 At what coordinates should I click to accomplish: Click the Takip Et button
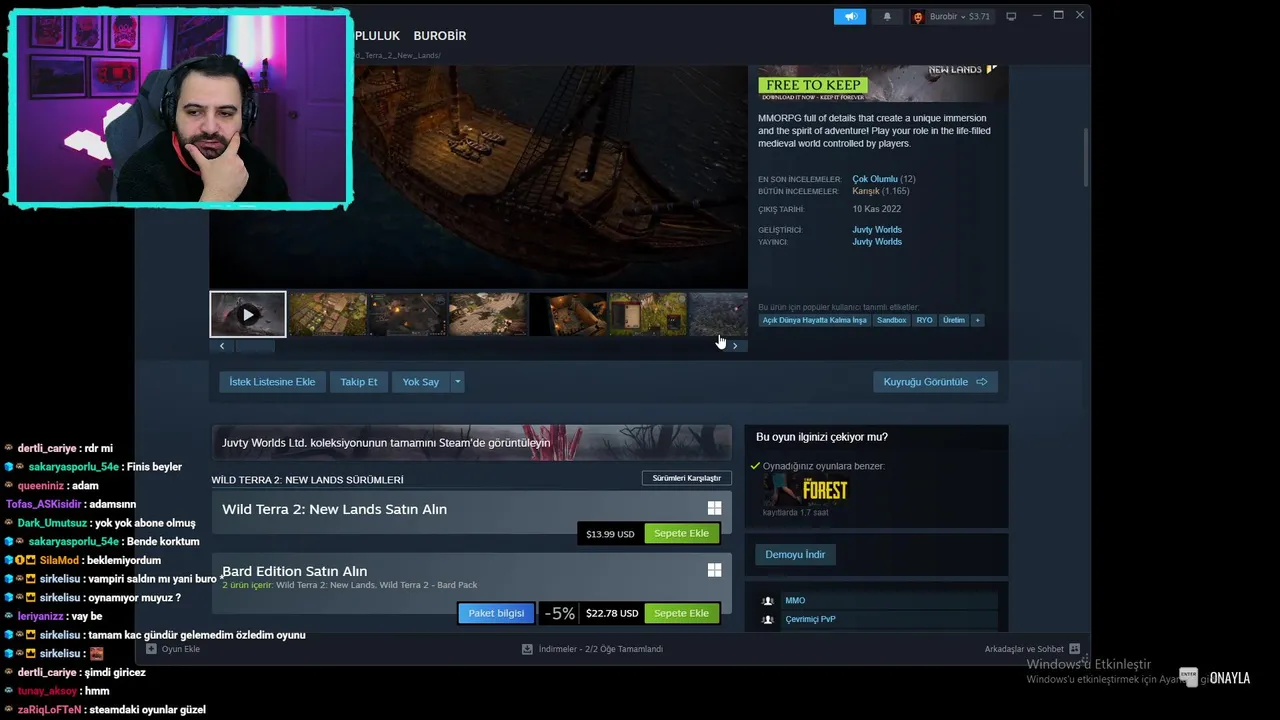coord(359,382)
